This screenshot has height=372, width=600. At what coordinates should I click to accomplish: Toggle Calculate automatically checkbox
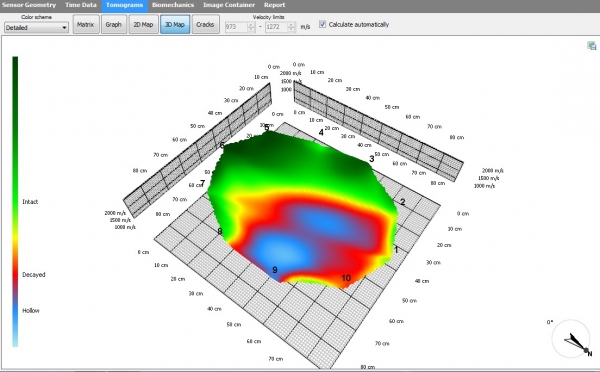[323, 24]
